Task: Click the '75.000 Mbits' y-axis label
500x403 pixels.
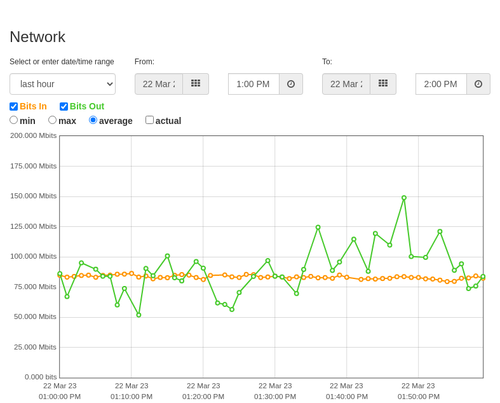Action: point(35,287)
